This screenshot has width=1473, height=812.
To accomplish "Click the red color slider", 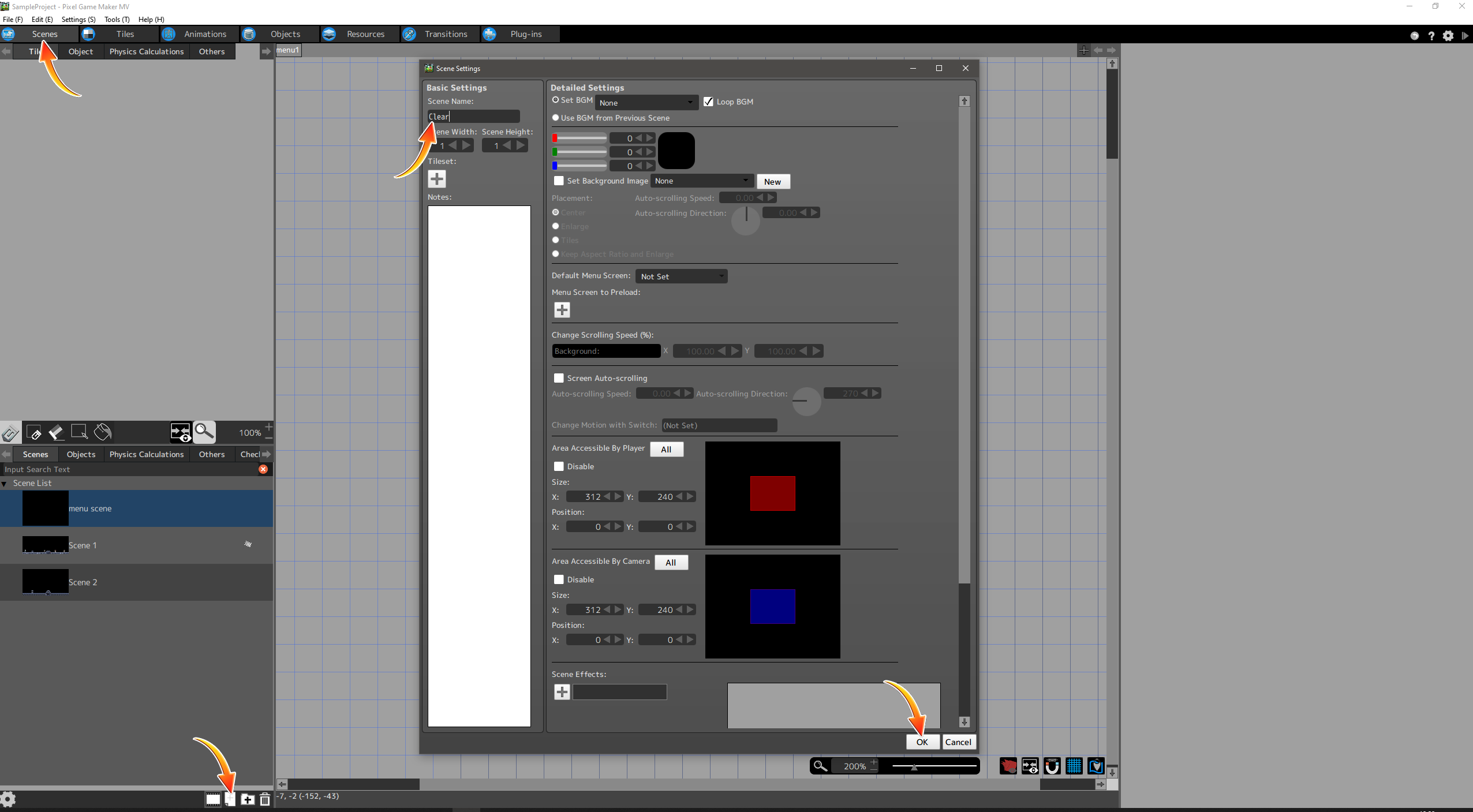I will tap(580, 138).
